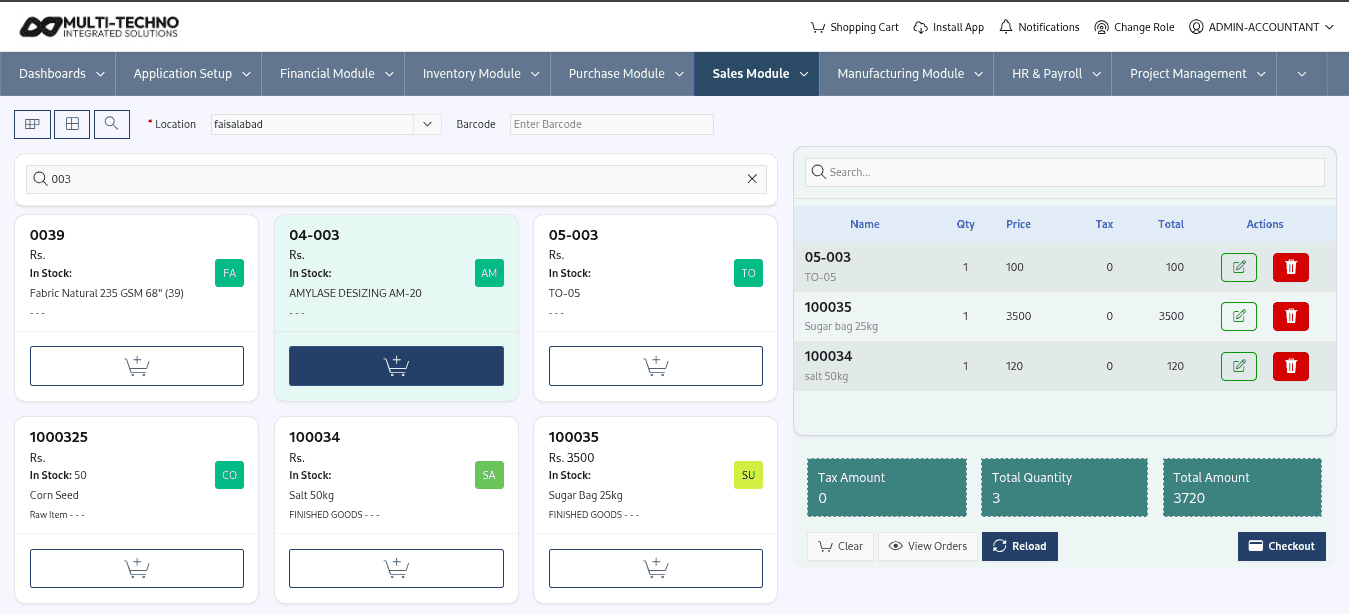
Task: Delete the 100035 Sugar bag row
Action: click(1291, 316)
